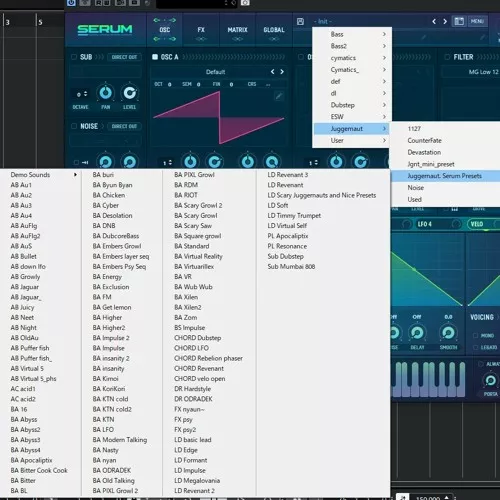Adjust the PORTA knob
Screen dimensions: 500x500
pos(490,380)
